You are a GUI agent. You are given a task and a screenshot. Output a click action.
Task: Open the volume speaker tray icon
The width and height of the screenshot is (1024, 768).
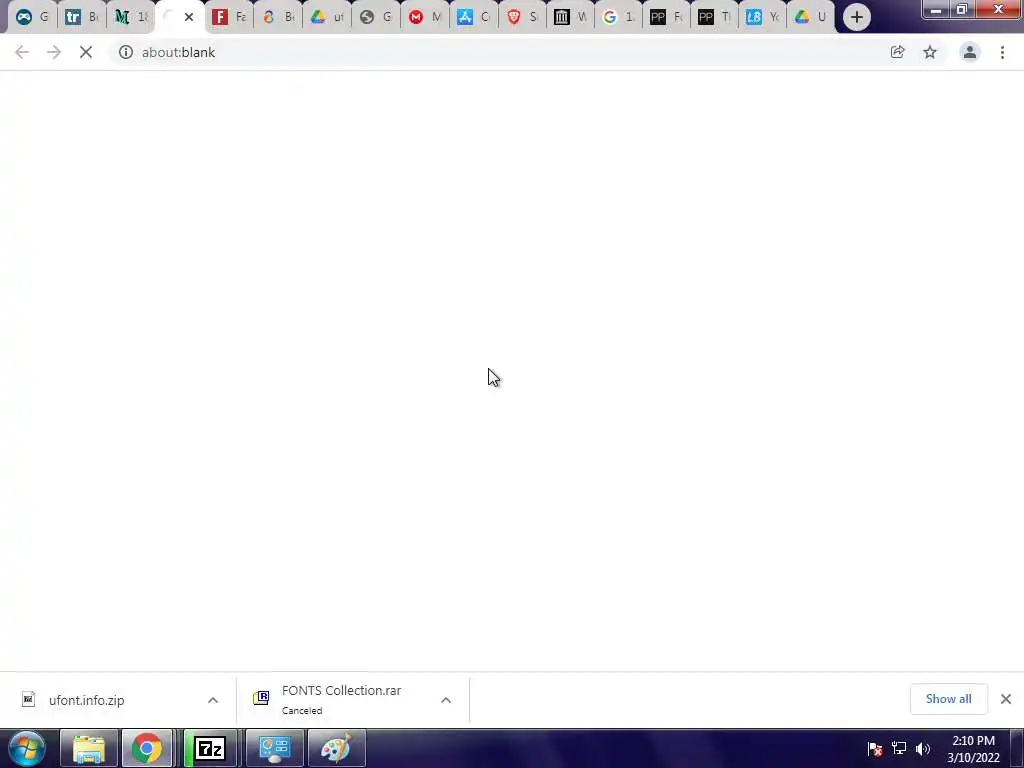pyautogui.click(x=923, y=748)
